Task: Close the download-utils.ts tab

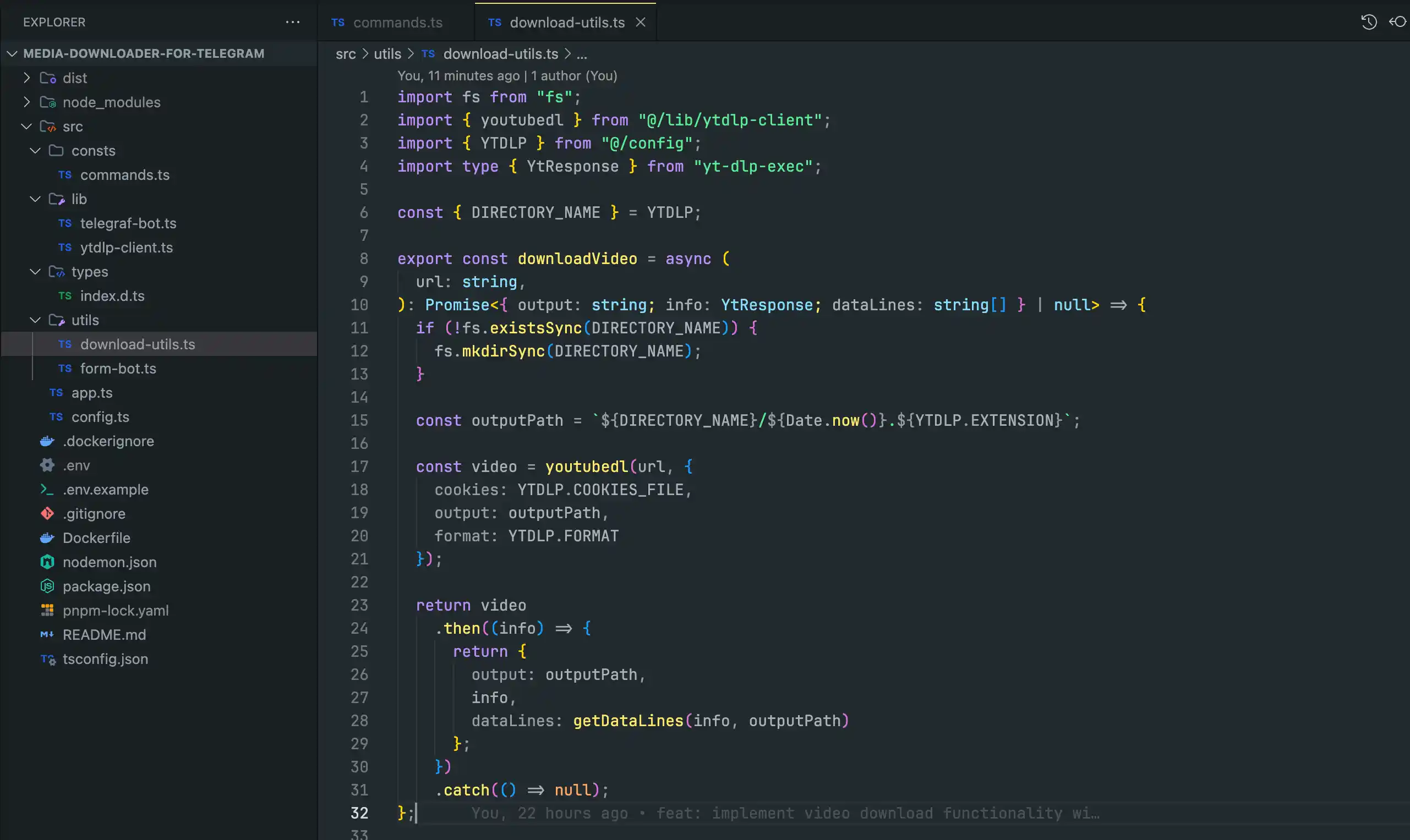Action: (641, 22)
